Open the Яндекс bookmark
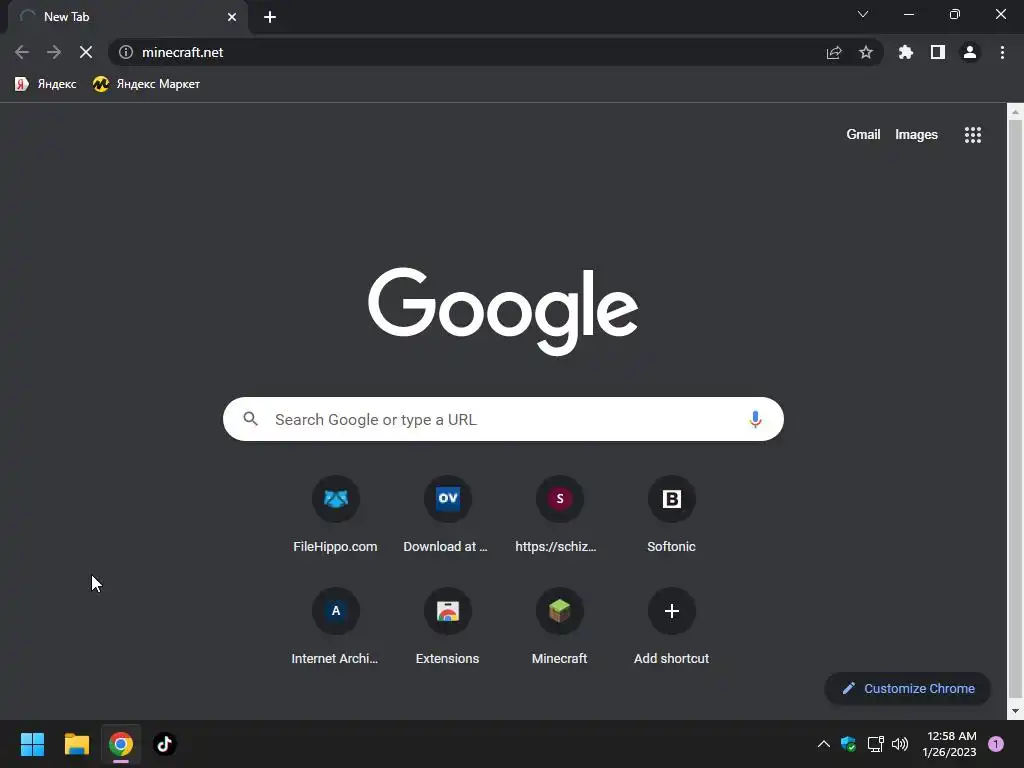The height and width of the screenshot is (768, 1024). click(x=46, y=84)
